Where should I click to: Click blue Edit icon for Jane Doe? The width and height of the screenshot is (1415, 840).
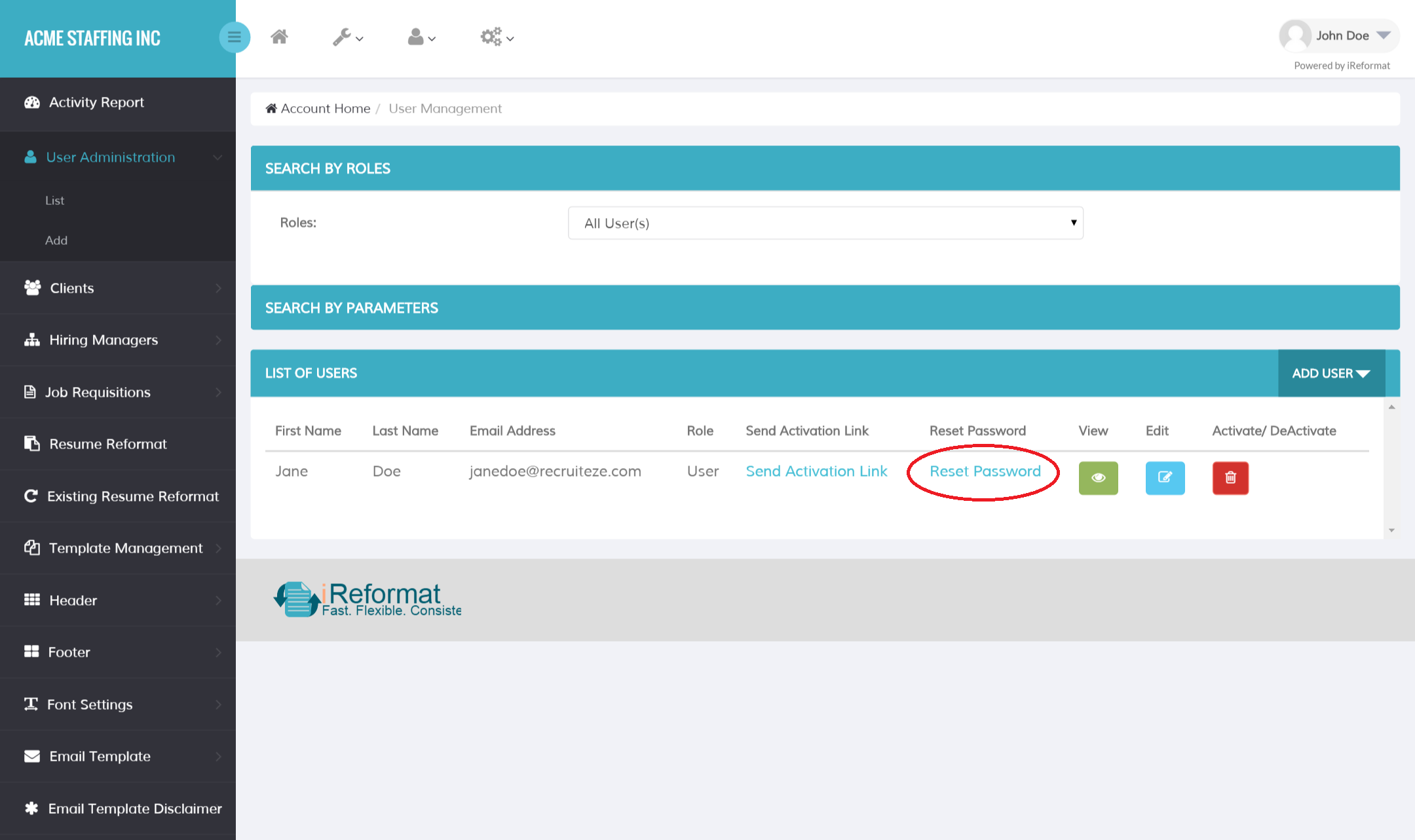(1165, 478)
